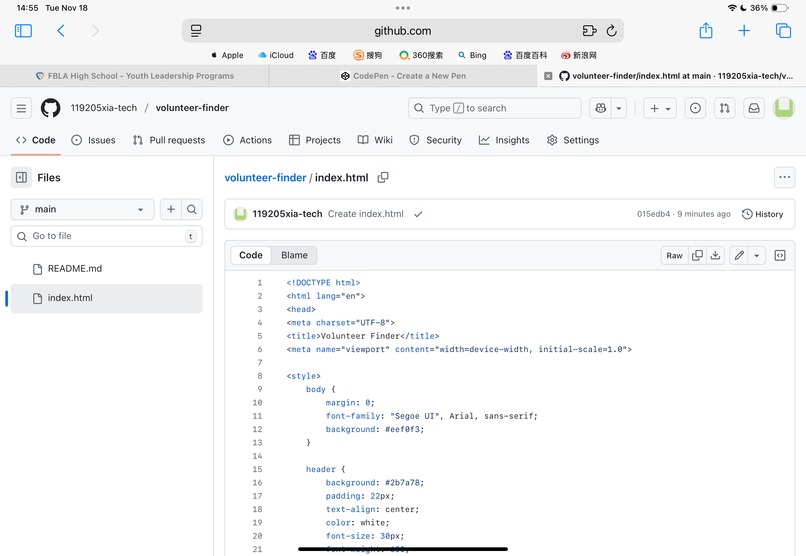This screenshot has height=556, width=806.
Task: View commit check status checkmark
Action: (418, 214)
